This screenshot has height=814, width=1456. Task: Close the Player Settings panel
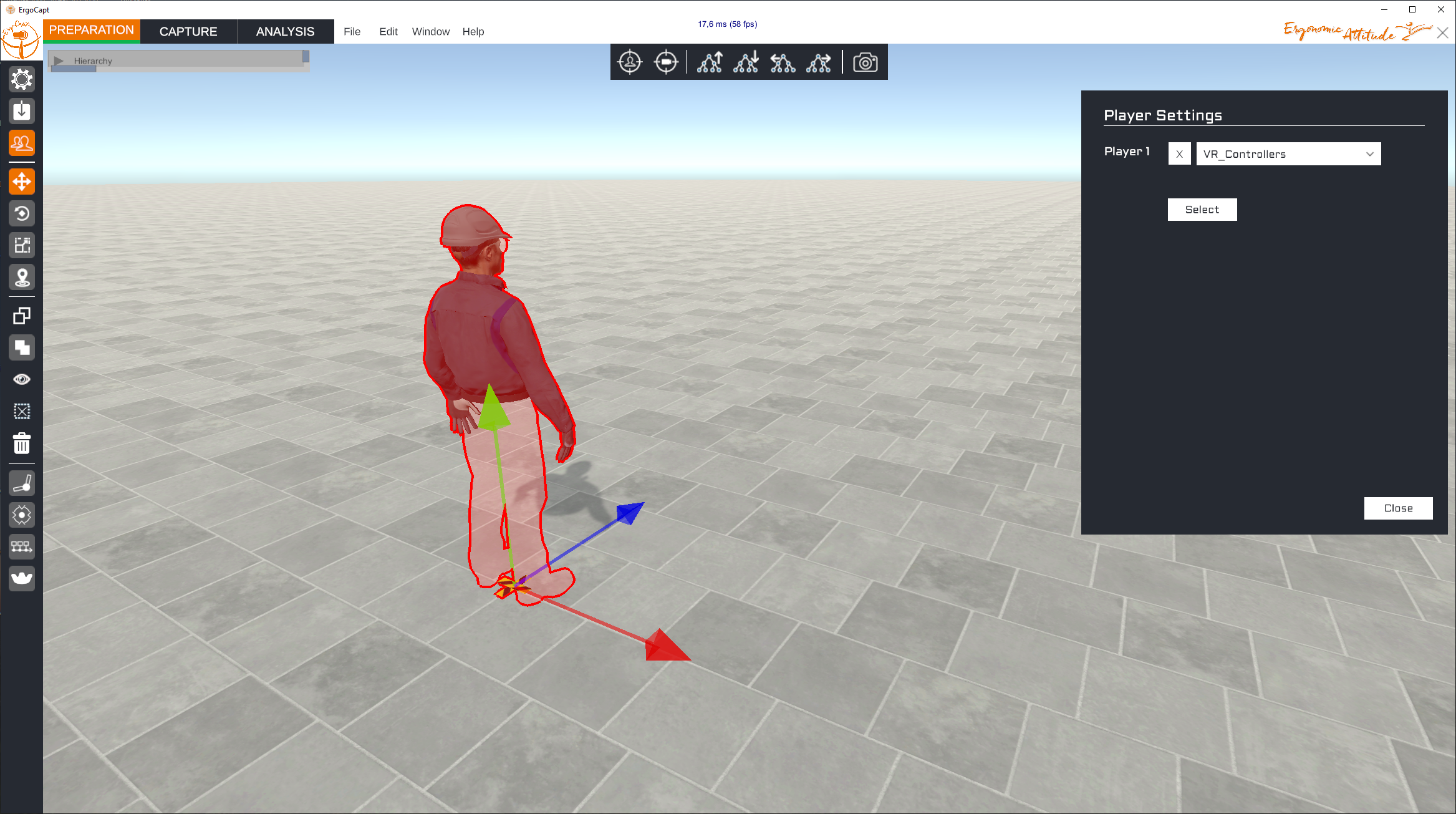[x=1398, y=508]
